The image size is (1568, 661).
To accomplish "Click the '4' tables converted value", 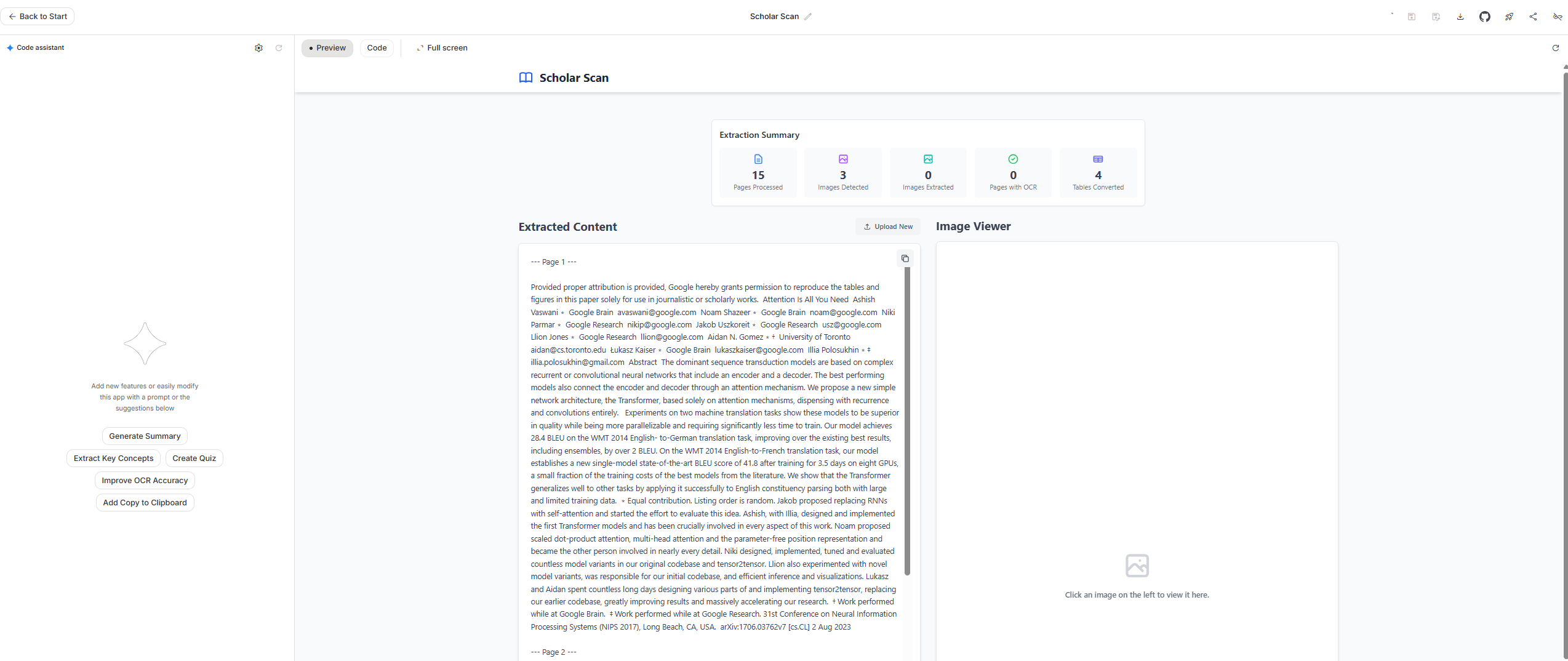I will [x=1098, y=175].
